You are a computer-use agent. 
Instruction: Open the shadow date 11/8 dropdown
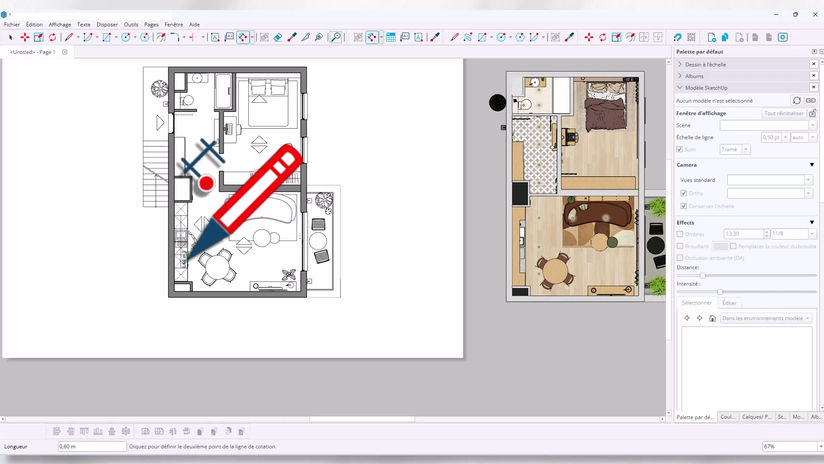812,234
